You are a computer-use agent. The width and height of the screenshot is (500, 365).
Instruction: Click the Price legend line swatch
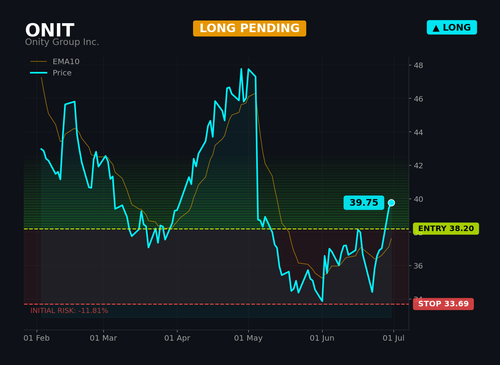[x=39, y=73]
